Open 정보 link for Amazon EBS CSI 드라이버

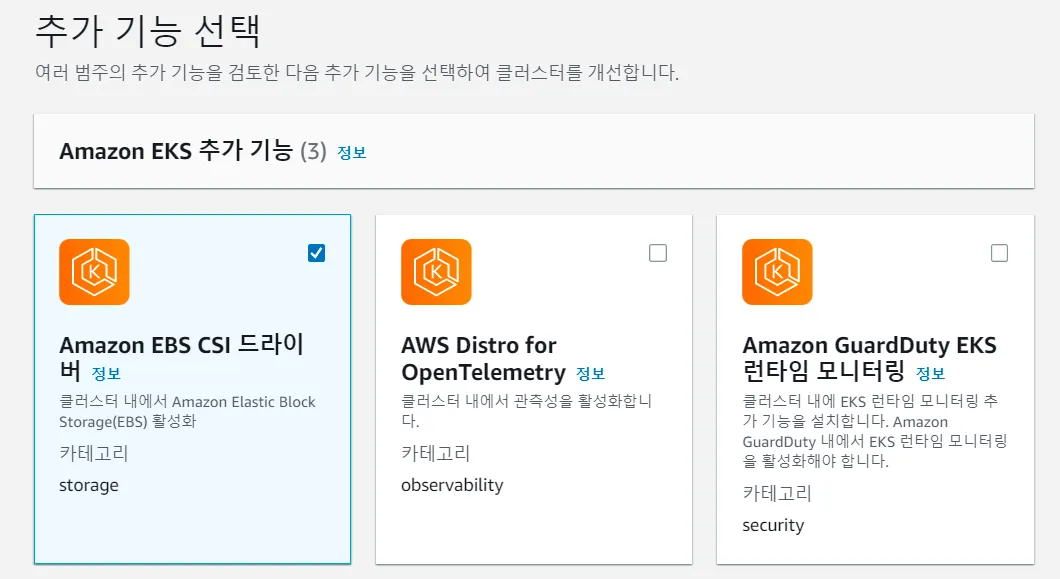[106, 374]
